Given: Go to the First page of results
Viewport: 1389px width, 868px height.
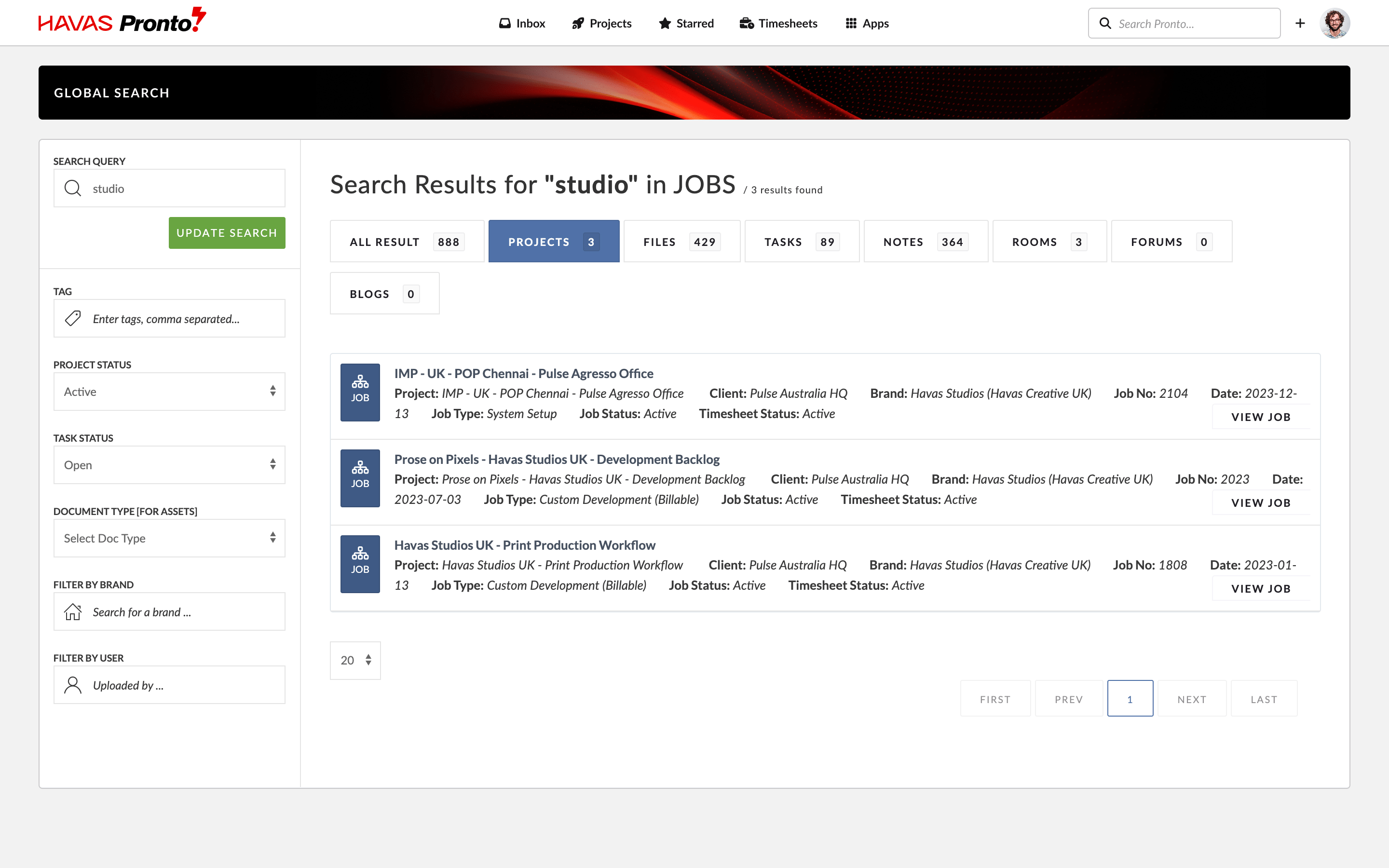Looking at the screenshot, I should point(995,699).
